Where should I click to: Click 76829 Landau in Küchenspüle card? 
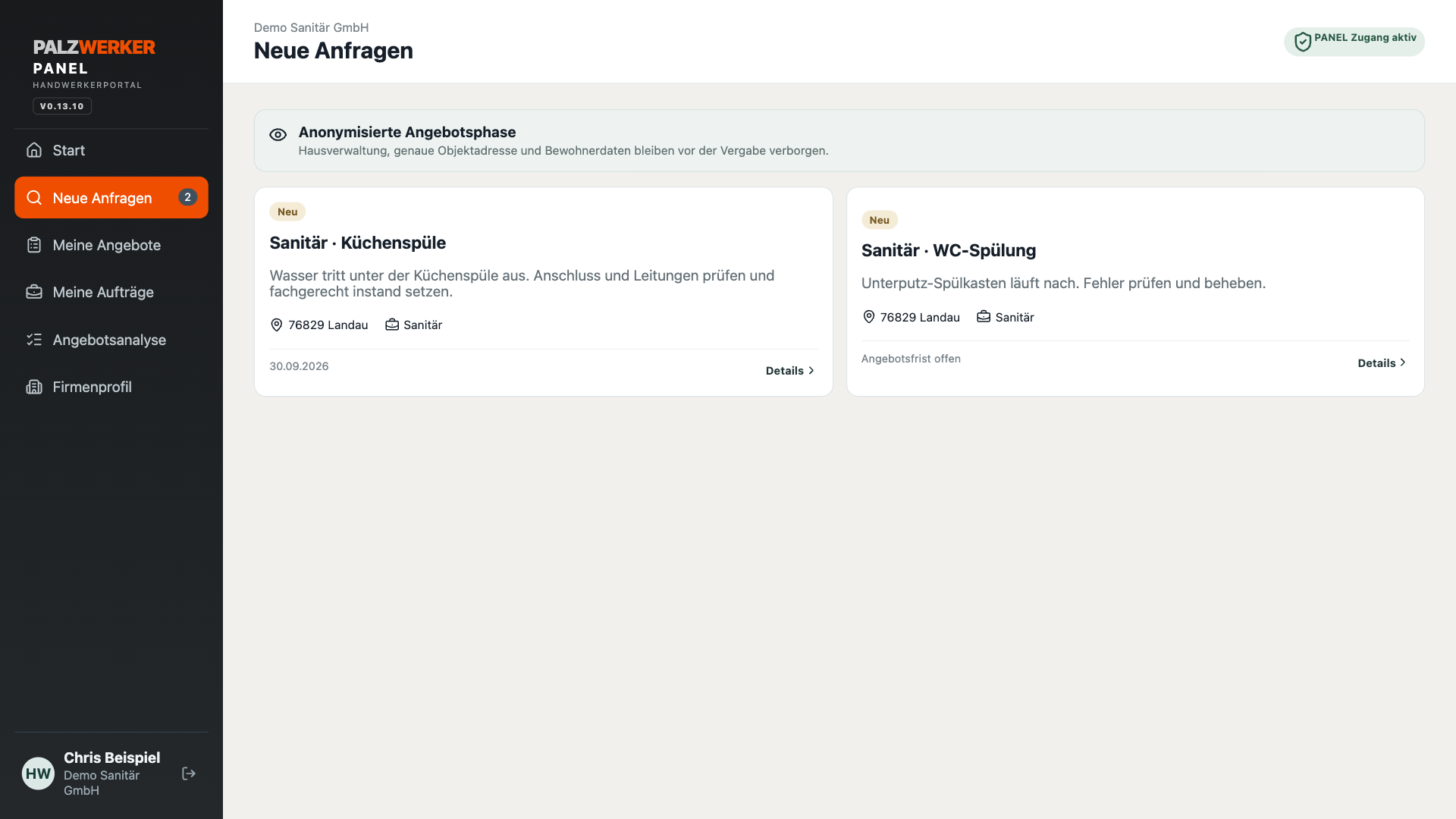pos(328,325)
